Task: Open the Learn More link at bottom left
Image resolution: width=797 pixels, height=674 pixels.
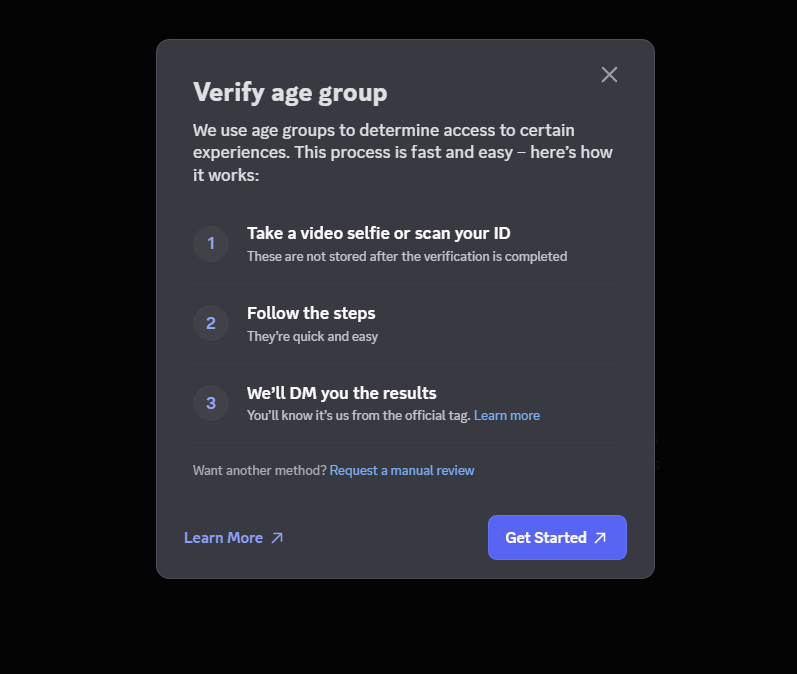Action: (x=233, y=538)
